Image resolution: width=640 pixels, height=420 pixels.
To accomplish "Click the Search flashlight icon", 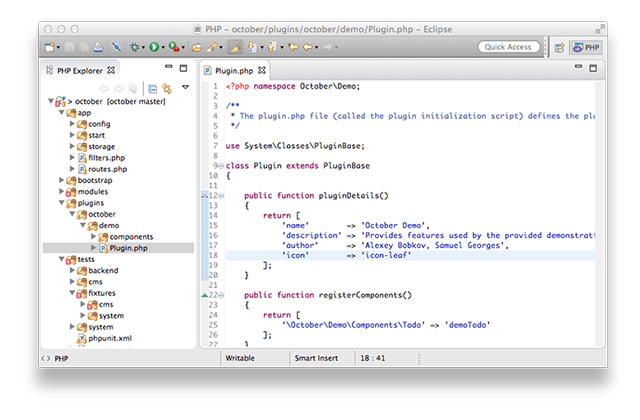I will (212, 47).
